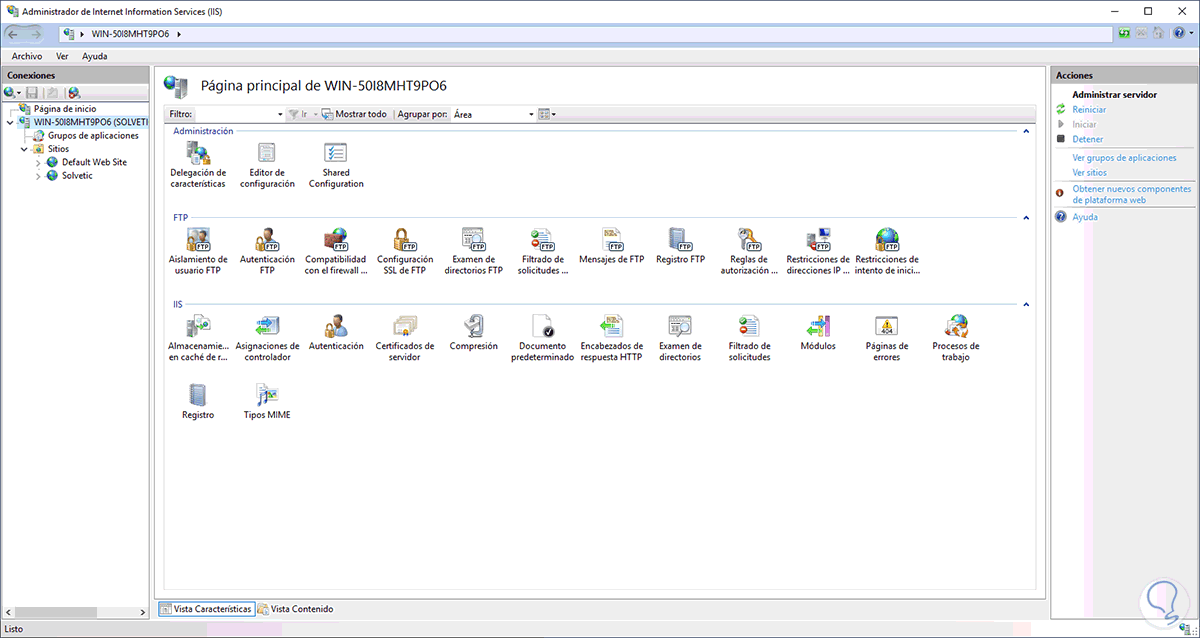This screenshot has width=1200, height=638.
Task: Click the Filtro input field
Action: (235, 115)
